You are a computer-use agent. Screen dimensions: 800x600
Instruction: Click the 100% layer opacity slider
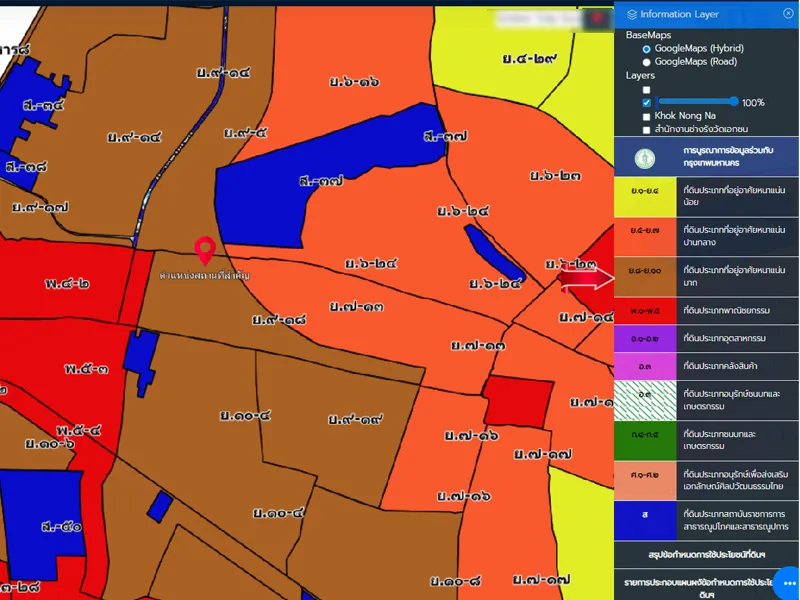tap(698, 102)
